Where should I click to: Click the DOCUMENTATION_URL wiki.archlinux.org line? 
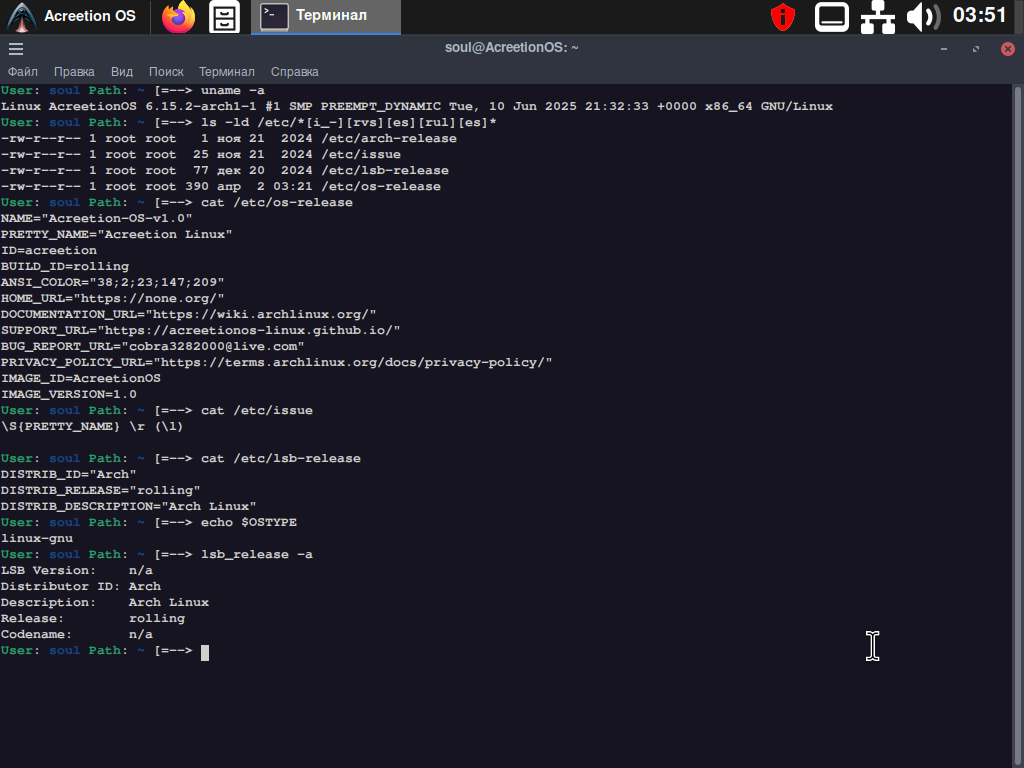click(x=189, y=315)
